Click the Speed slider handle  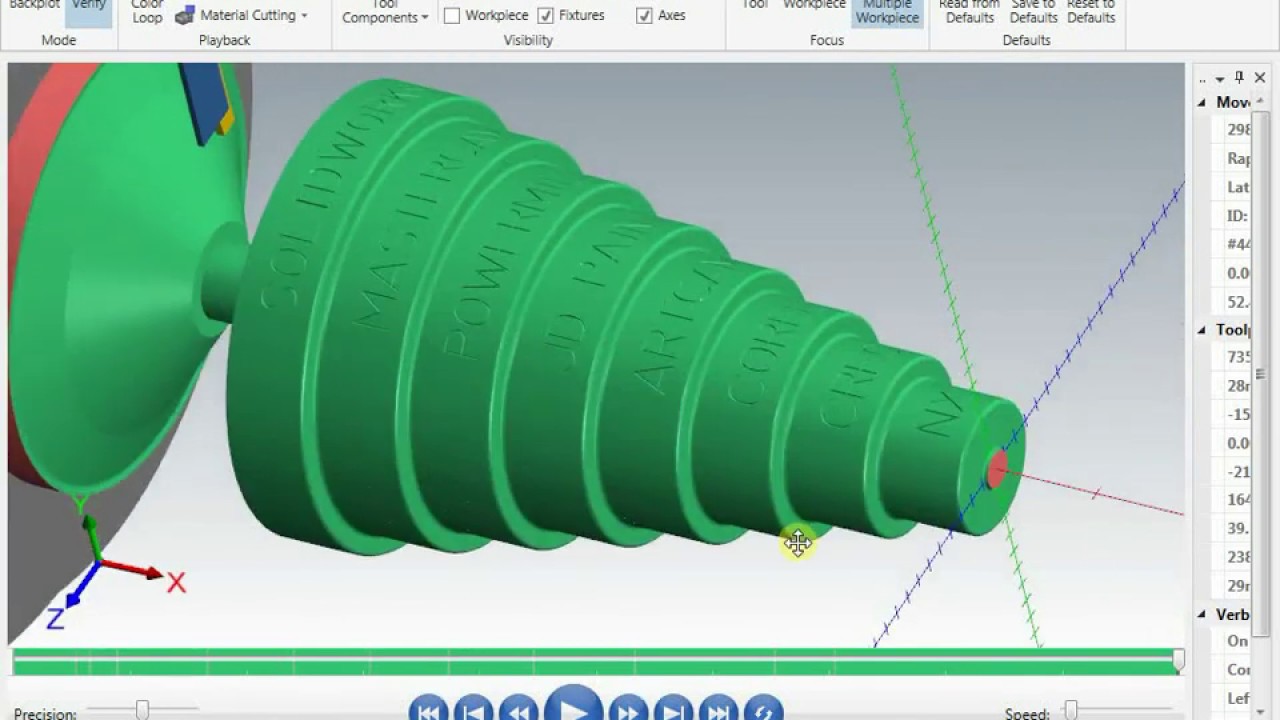pyautogui.click(x=1071, y=710)
